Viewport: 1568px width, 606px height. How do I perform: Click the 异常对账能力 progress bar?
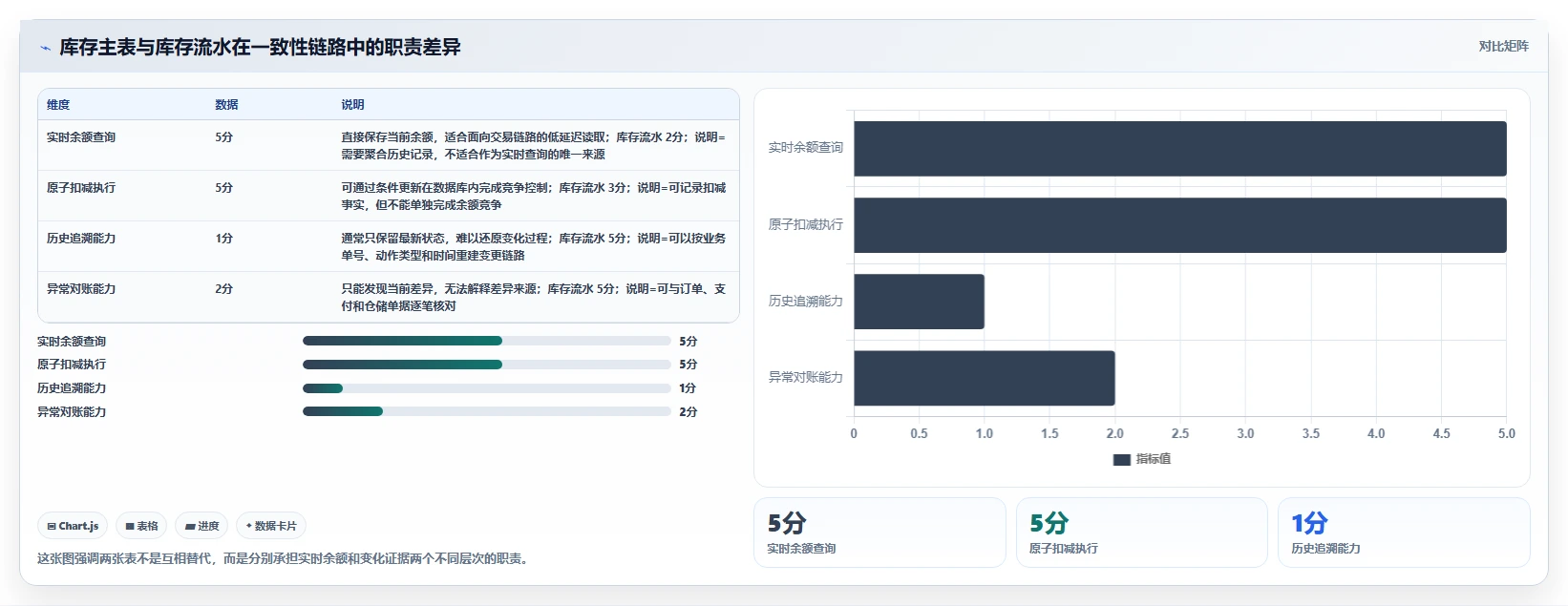(487, 411)
